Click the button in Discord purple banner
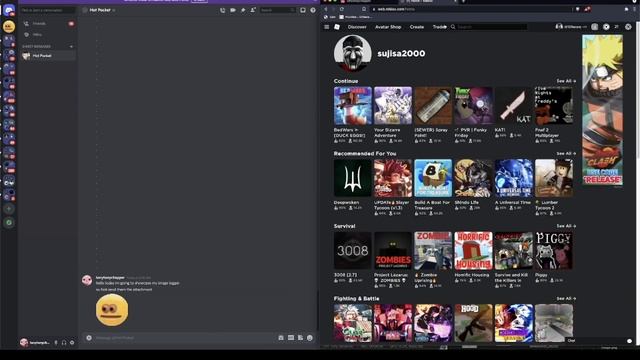The width and height of the screenshot is (640, 360). click(x=200, y=1)
